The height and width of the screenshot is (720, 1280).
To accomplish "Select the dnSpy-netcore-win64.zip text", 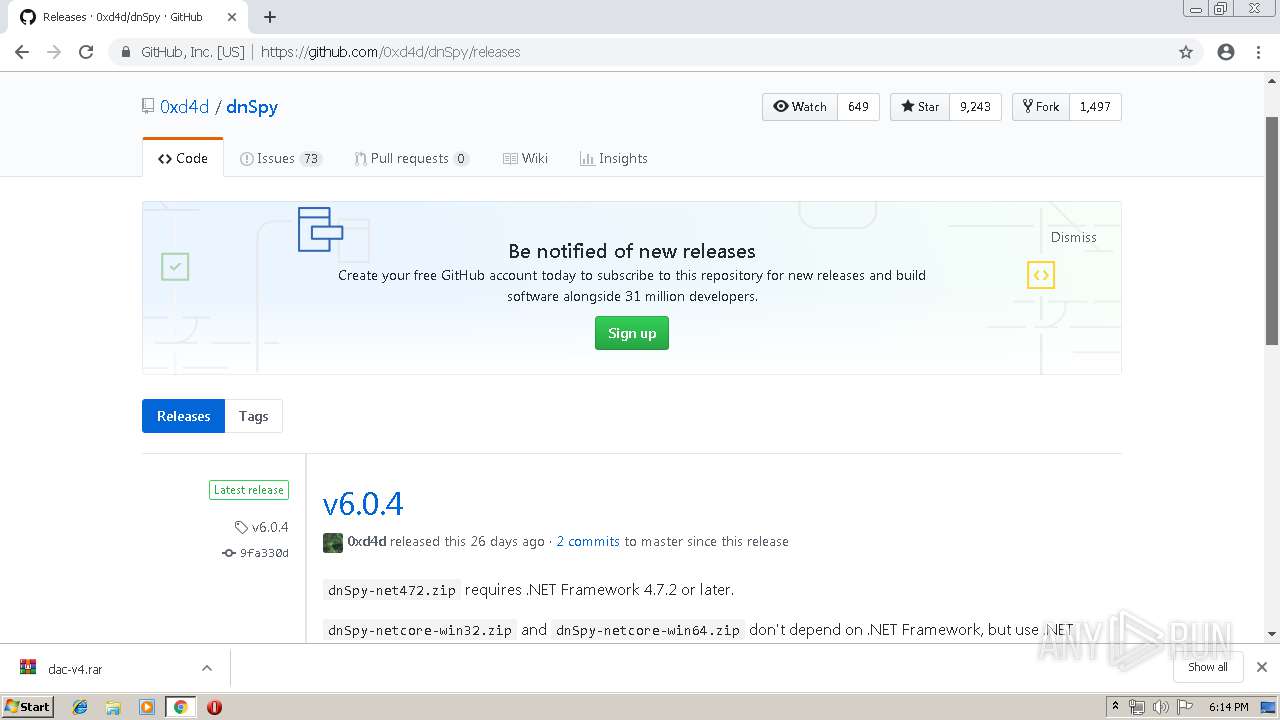I will [x=648, y=630].
